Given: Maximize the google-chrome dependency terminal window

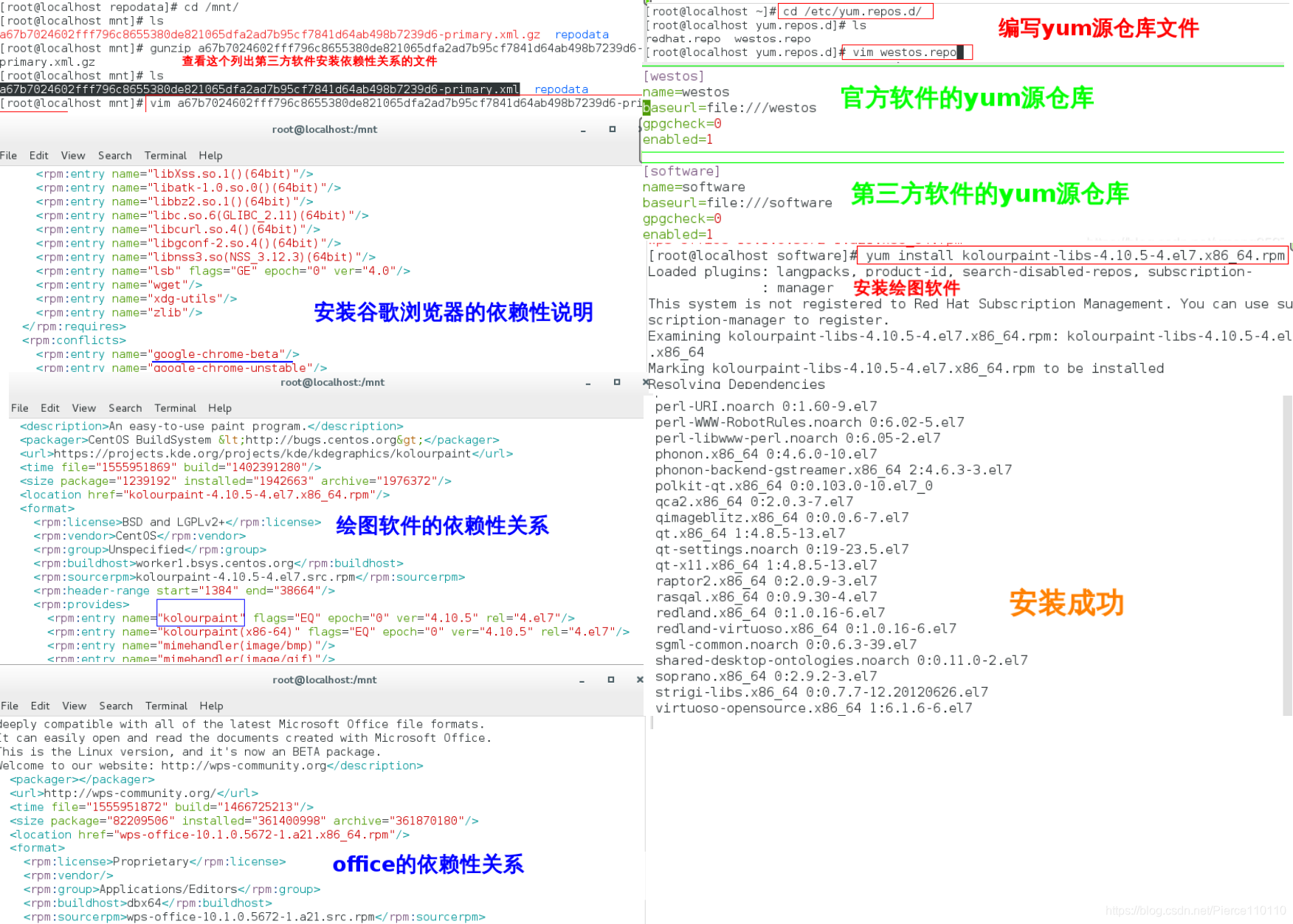Looking at the screenshot, I should [612, 129].
